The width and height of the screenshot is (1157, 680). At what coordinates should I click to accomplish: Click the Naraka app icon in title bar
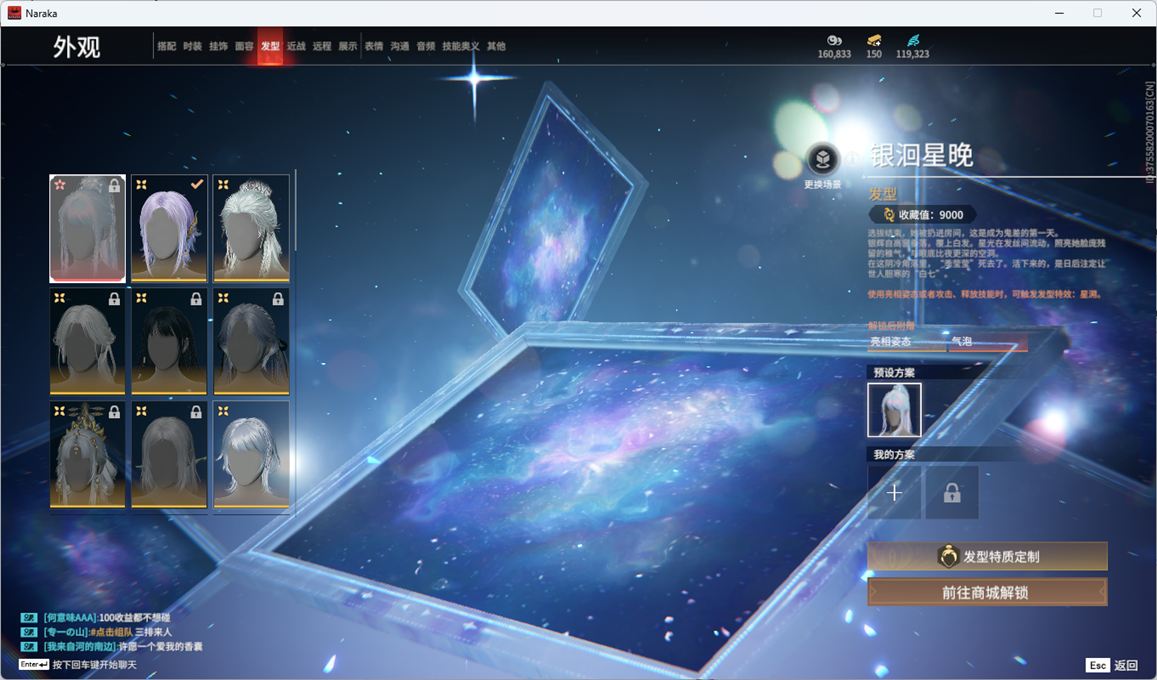coord(13,13)
